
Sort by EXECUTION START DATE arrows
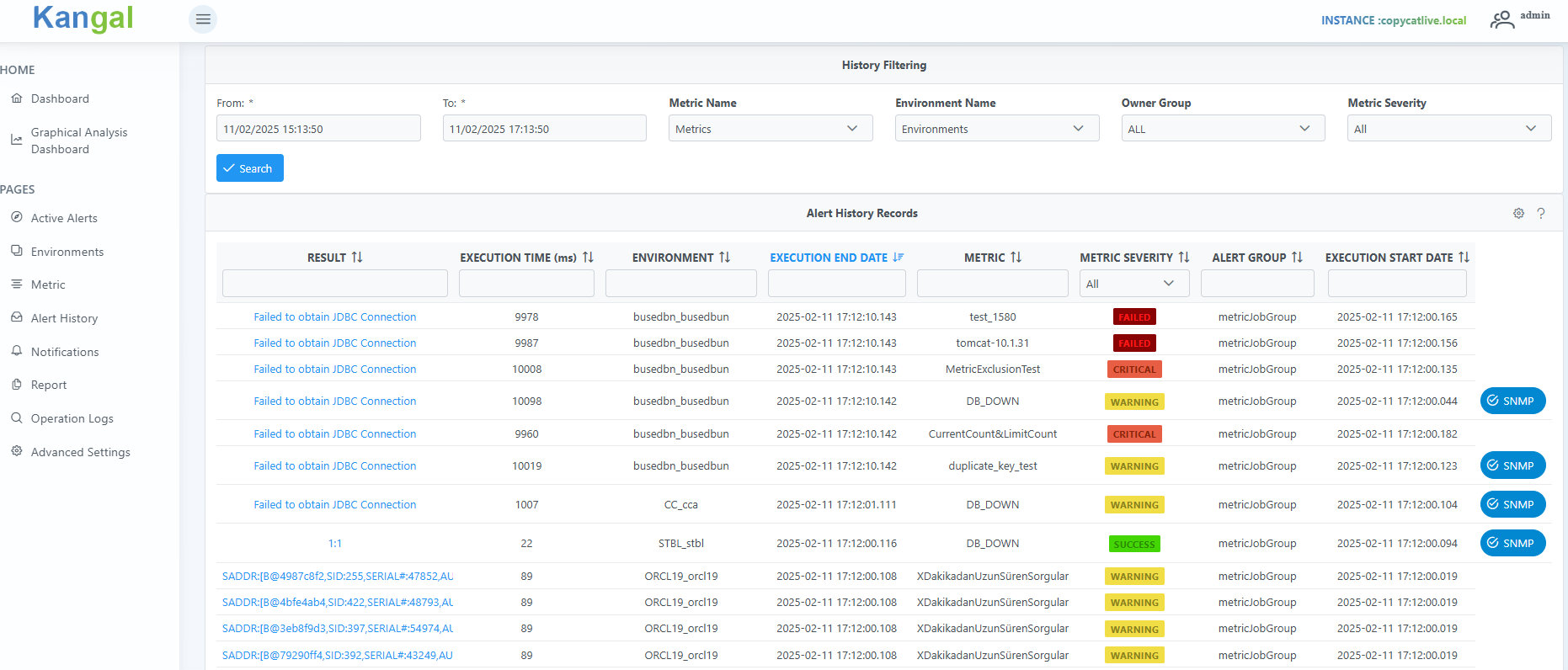pos(1464,257)
